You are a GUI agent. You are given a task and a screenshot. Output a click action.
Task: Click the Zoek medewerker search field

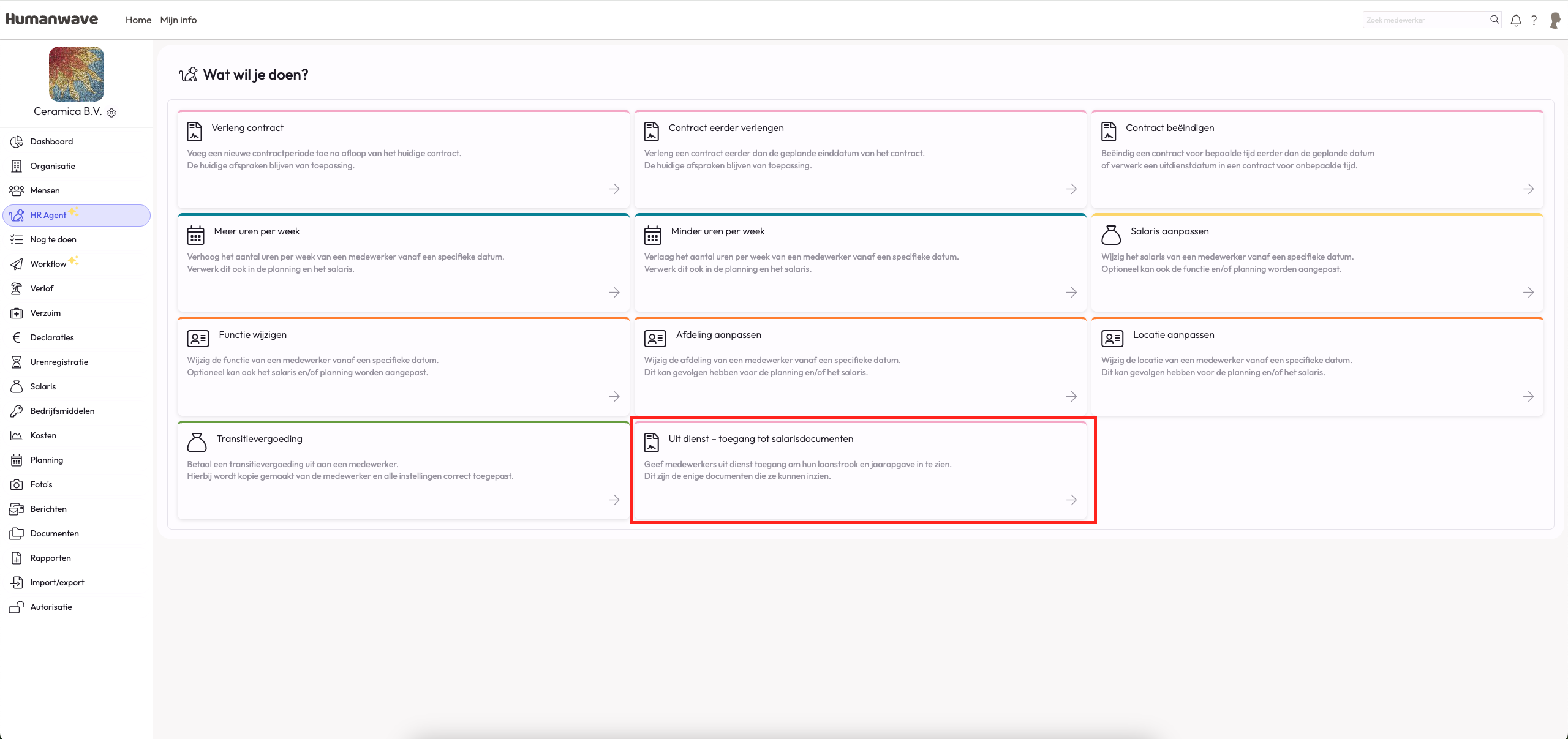click(1422, 20)
